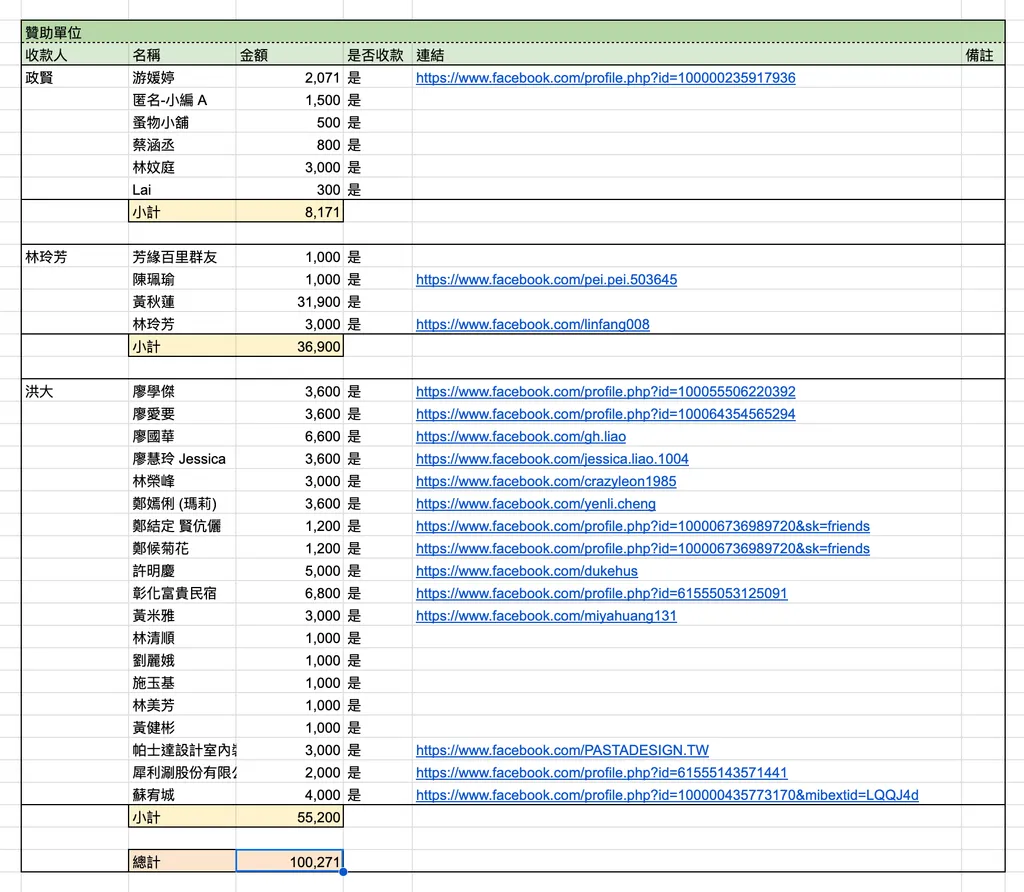1024x892 pixels.
Task: Select the amount cell 31,900
Action: pyautogui.click(x=289, y=302)
